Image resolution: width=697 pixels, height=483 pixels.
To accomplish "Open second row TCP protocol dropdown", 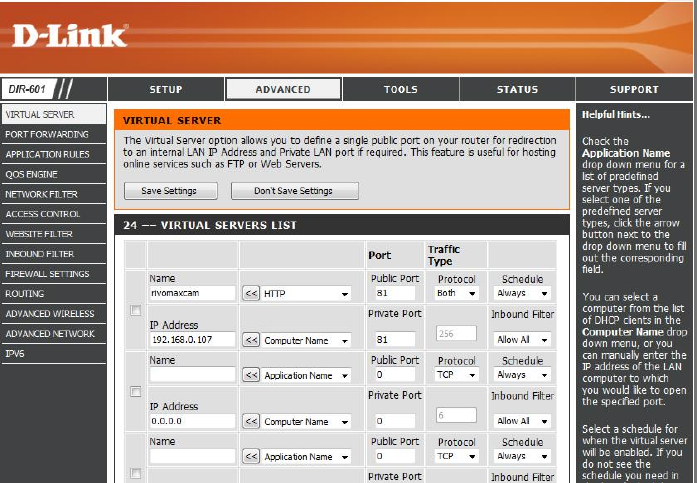I will [x=456, y=375].
